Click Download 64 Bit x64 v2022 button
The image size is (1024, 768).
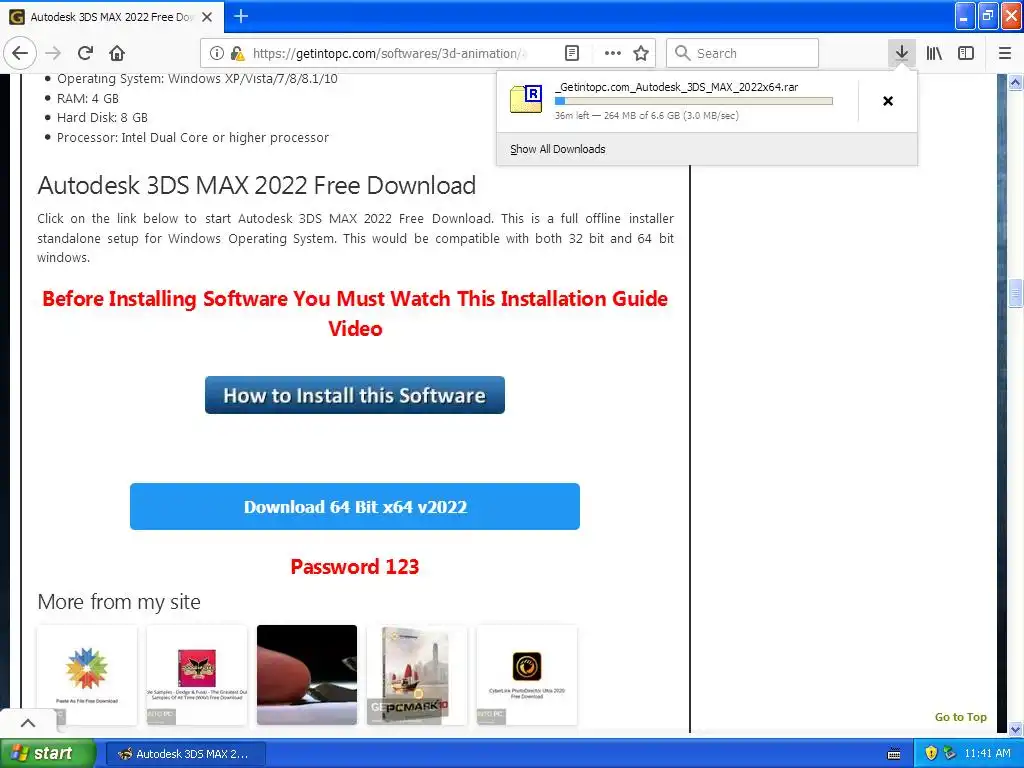[355, 507]
